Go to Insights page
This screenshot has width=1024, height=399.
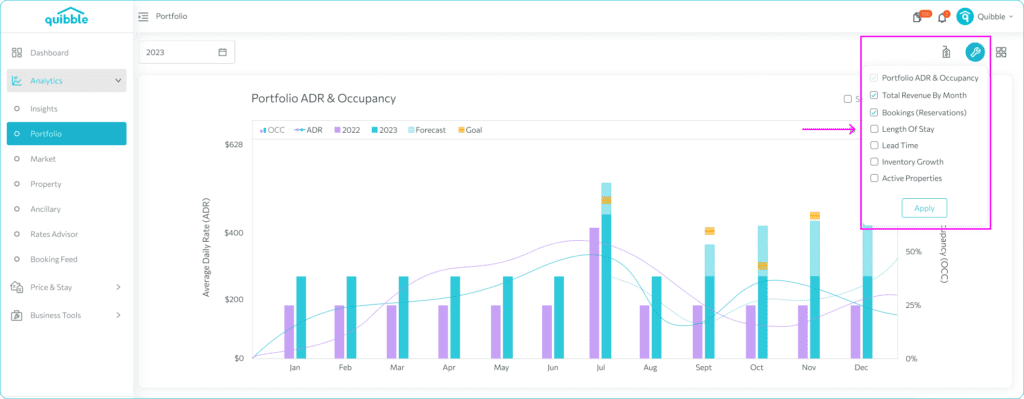point(44,108)
